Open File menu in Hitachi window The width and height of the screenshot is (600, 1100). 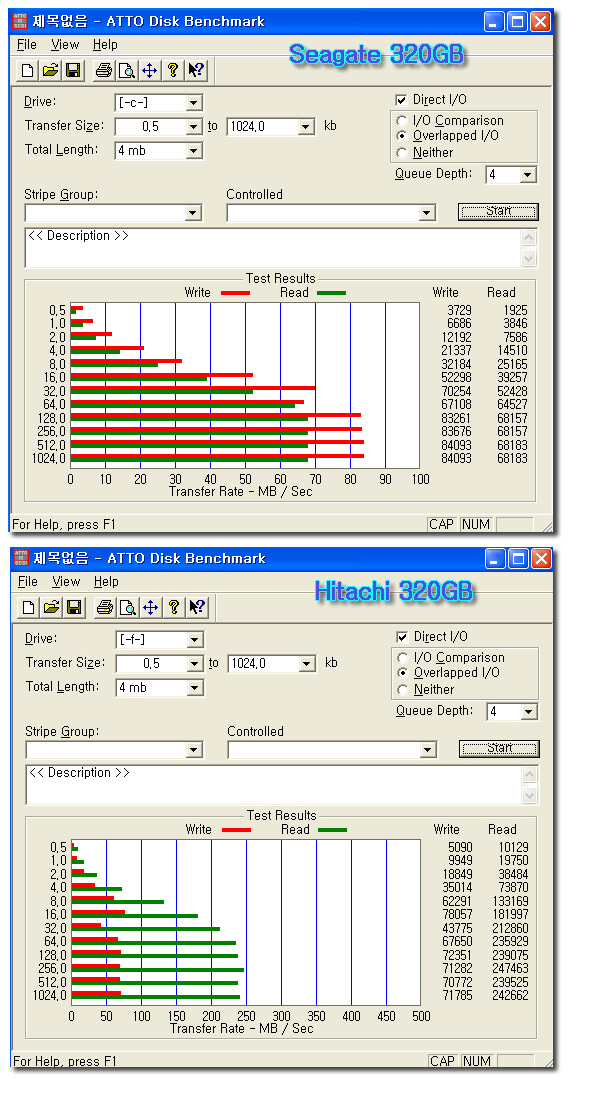pos(27,582)
